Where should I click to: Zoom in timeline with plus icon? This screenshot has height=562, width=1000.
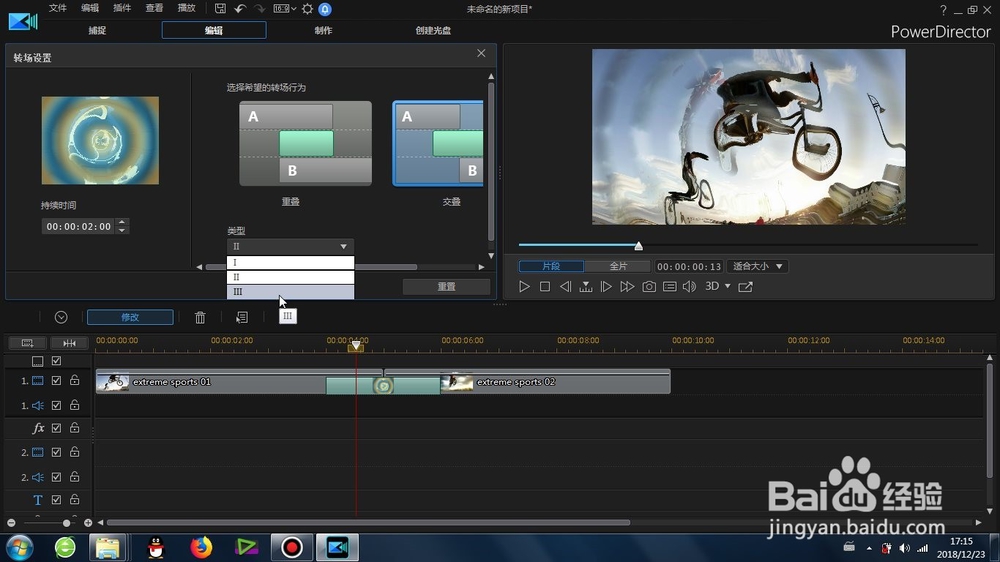click(x=88, y=522)
